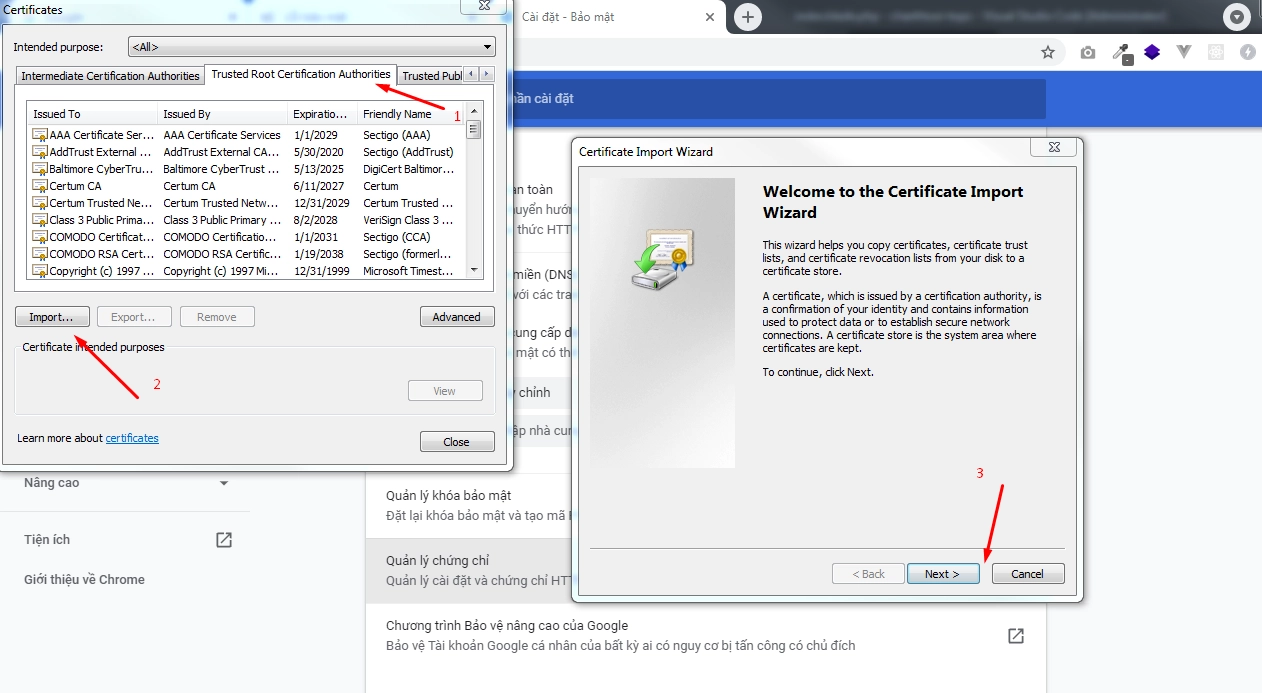This screenshot has height=693, width=1262.
Task: Switch to Intermediate Certification Authorities tab
Action: 110,76
